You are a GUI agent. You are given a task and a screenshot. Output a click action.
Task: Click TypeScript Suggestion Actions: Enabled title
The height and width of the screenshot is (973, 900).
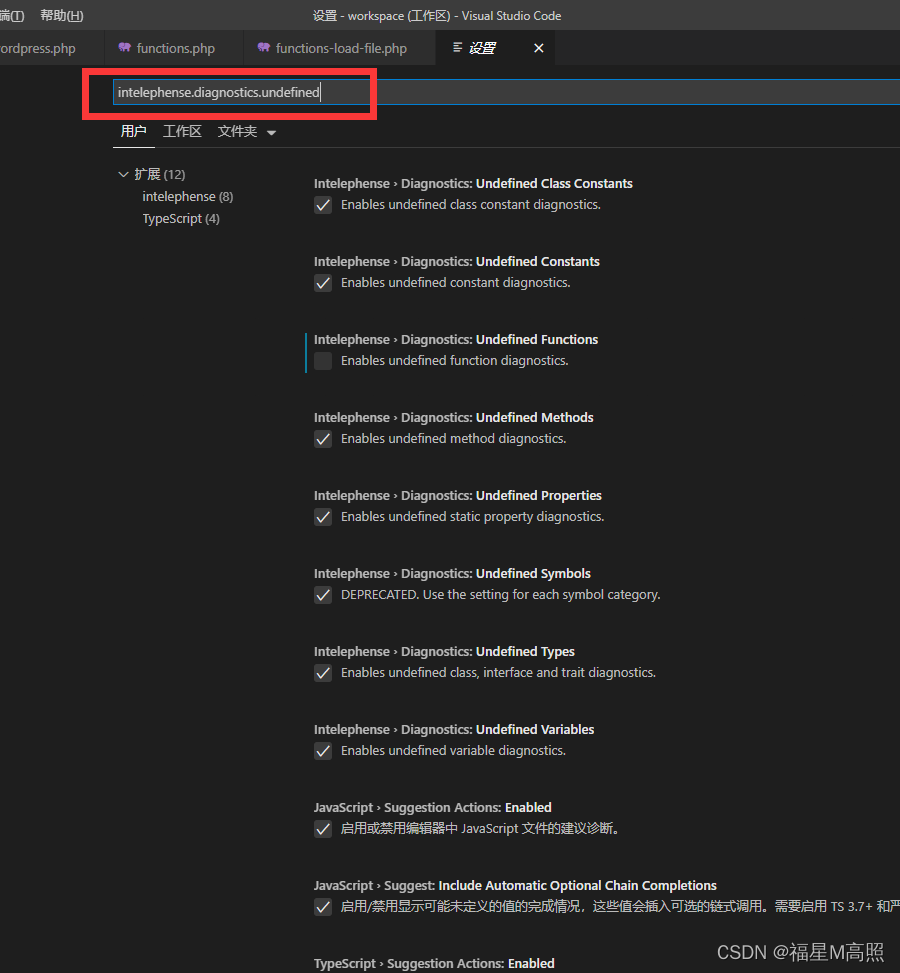pos(434,964)
